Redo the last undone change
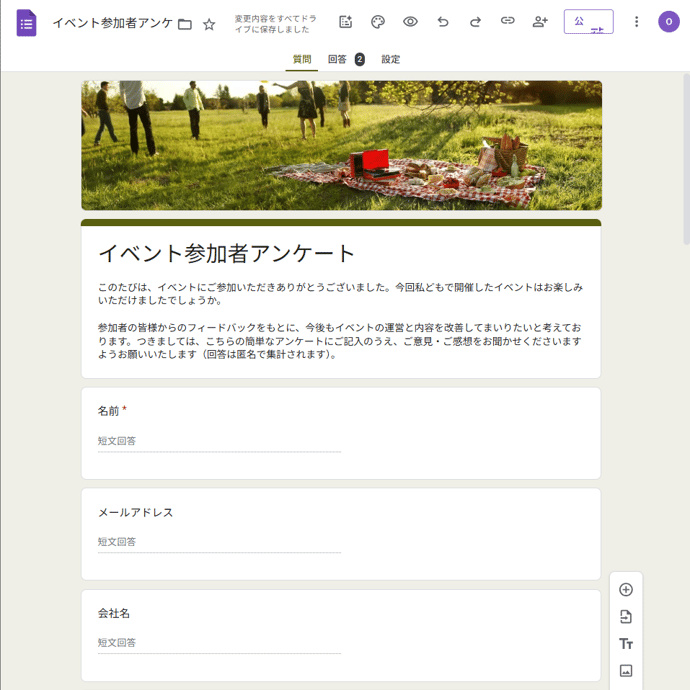This screenshot has width=690, height=690. (x=475, y=22)
